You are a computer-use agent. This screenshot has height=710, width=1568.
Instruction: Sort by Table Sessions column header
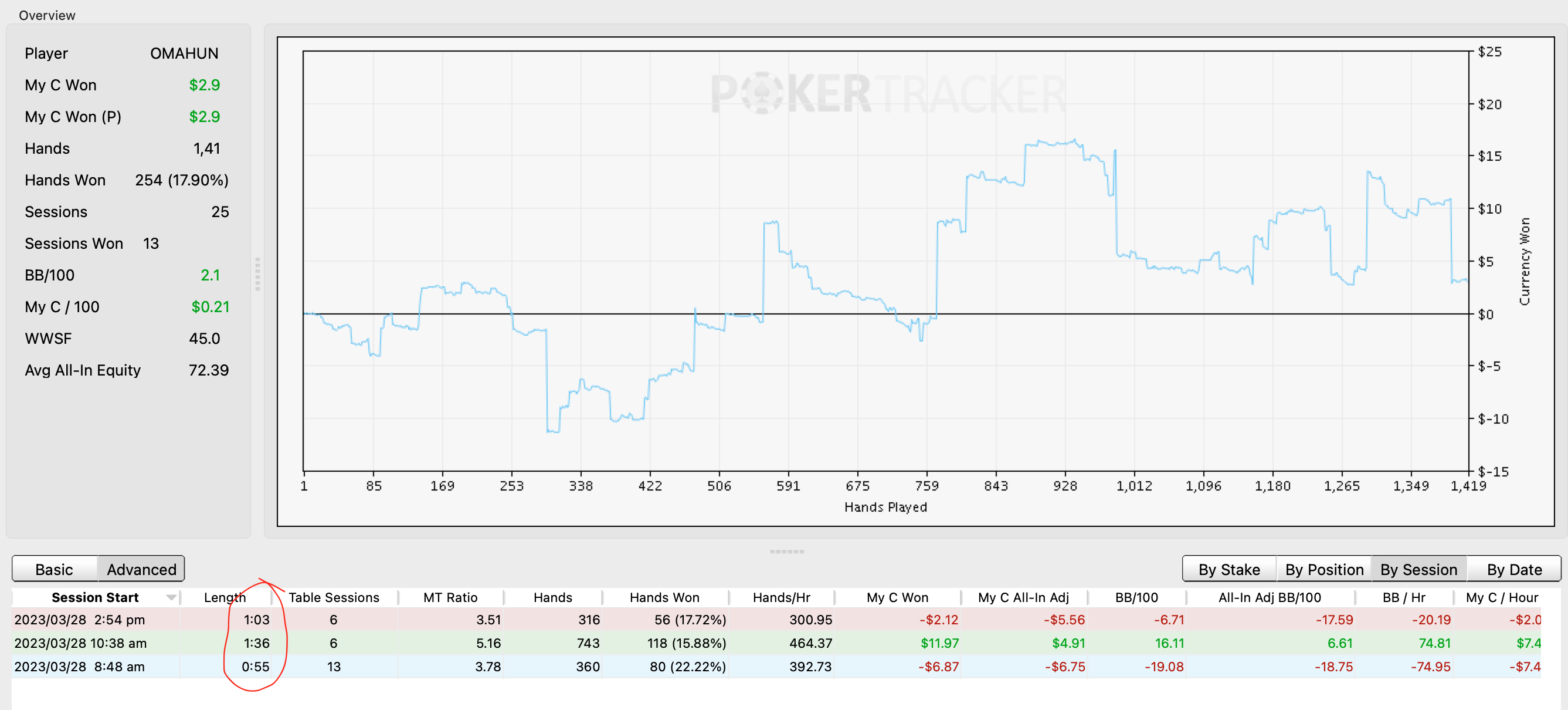pos(334,597)
